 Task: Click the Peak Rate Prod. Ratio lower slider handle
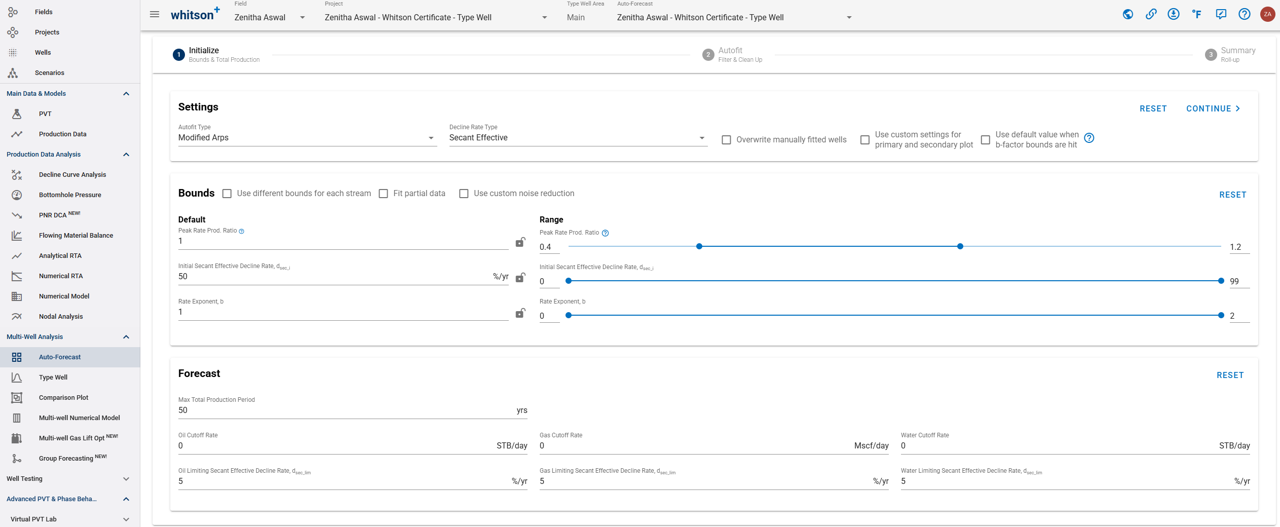point(699,246)
